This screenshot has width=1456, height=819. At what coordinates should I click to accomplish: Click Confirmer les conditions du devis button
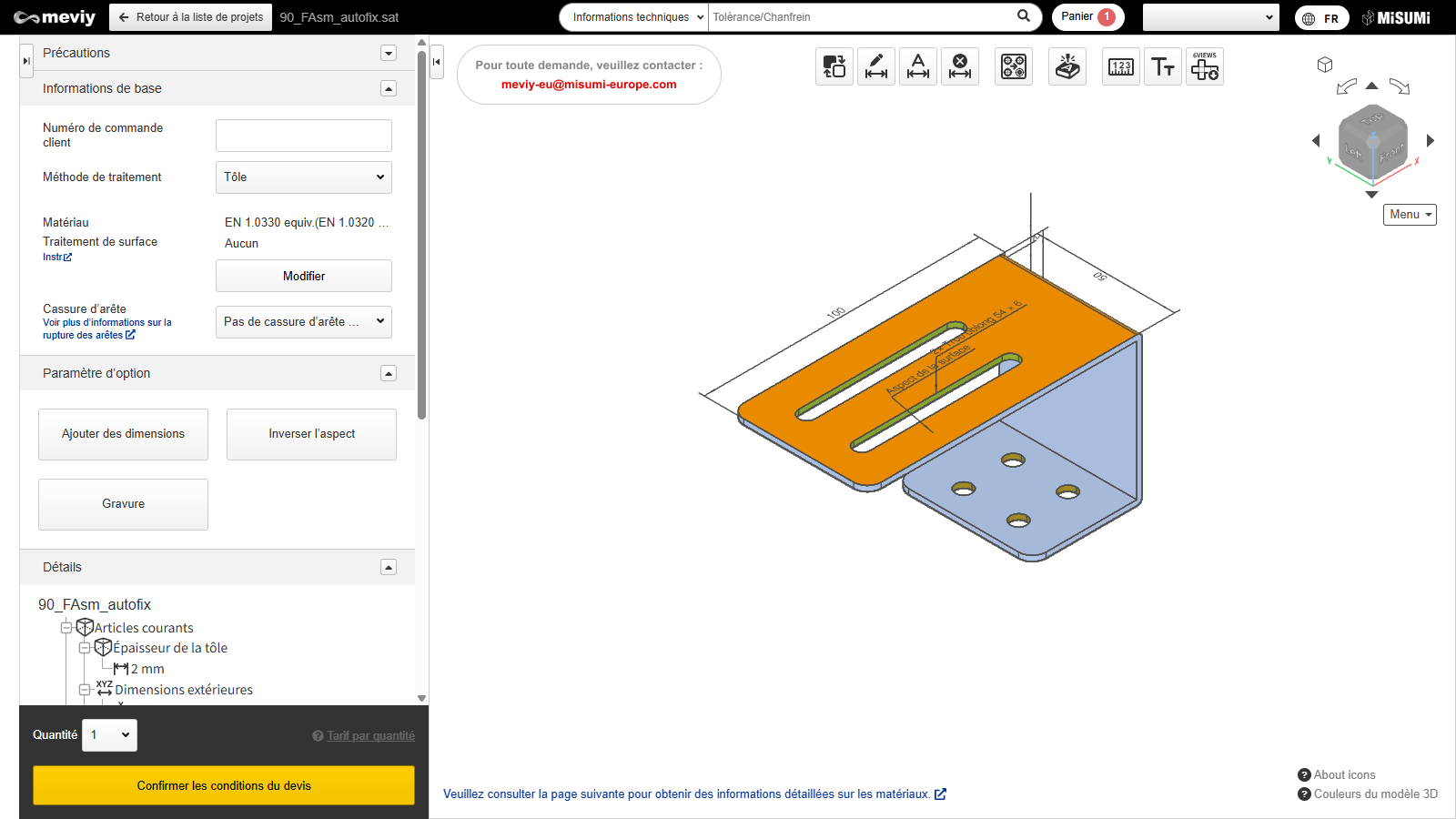(x=224, y=785)
